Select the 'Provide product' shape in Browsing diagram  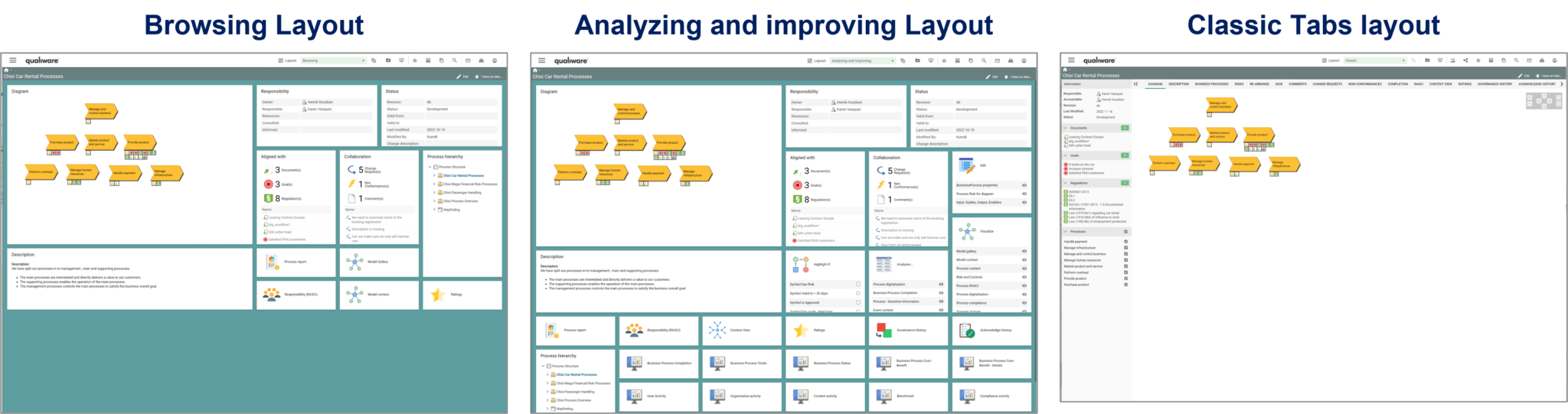pos(139,142)
